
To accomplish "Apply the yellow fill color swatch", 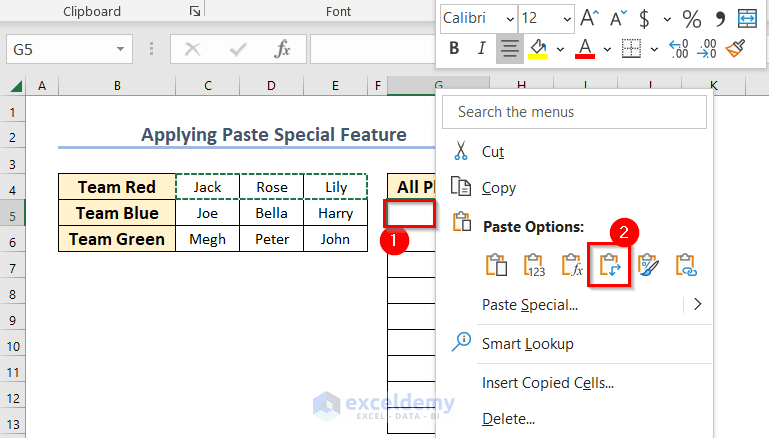I will click(x=537, y=47).
